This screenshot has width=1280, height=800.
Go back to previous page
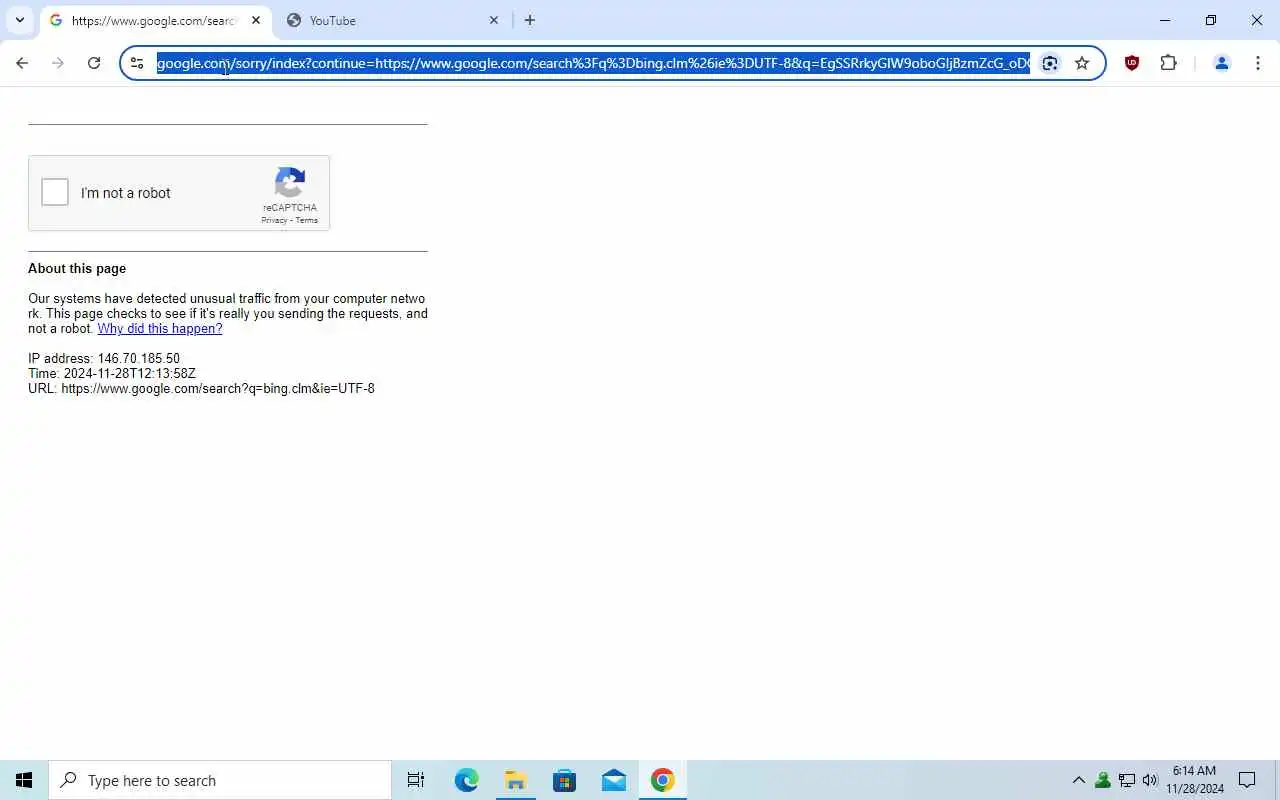(x=22, y=63)
